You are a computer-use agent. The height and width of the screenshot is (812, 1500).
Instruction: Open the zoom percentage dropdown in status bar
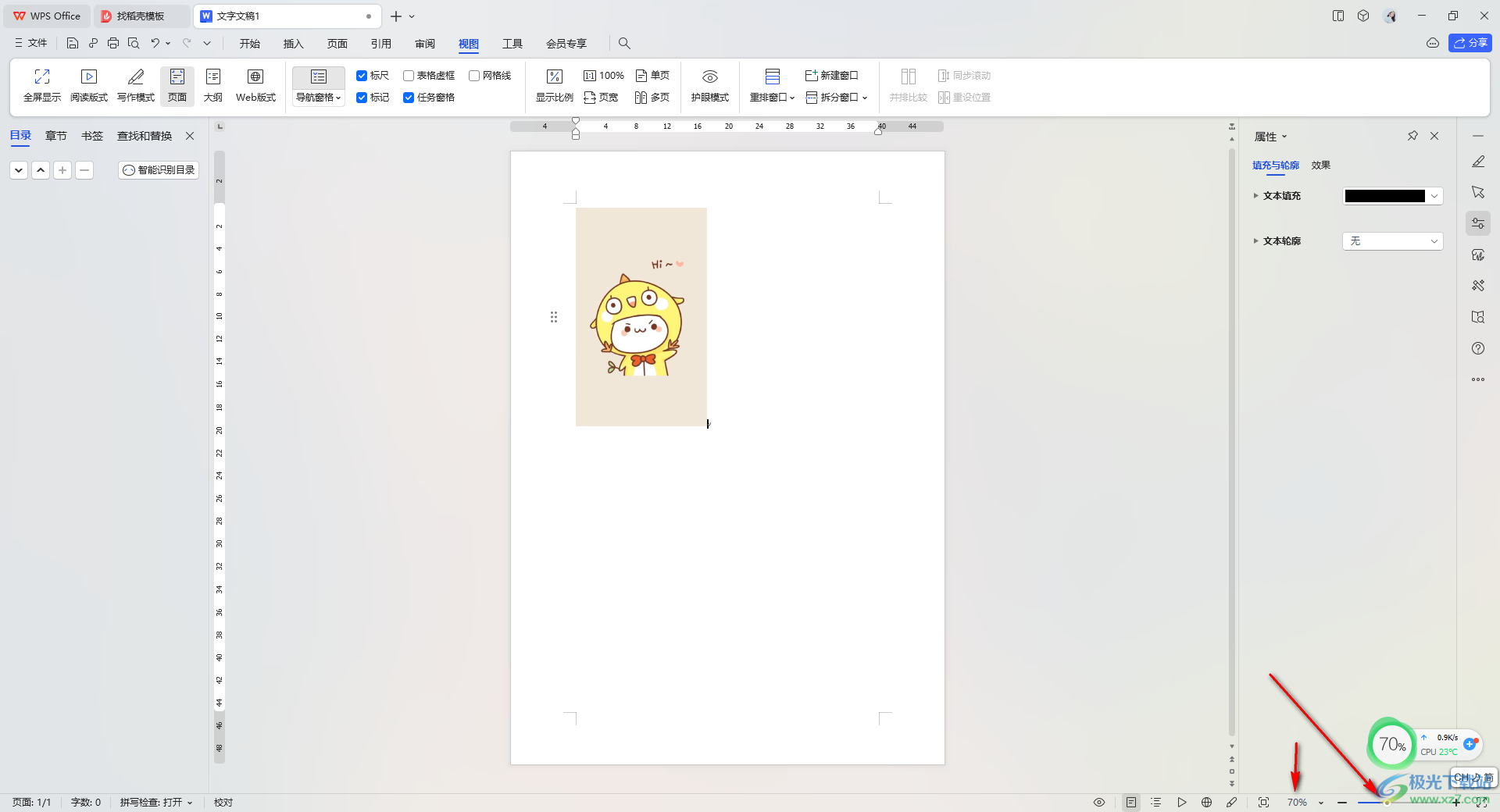1321,803
